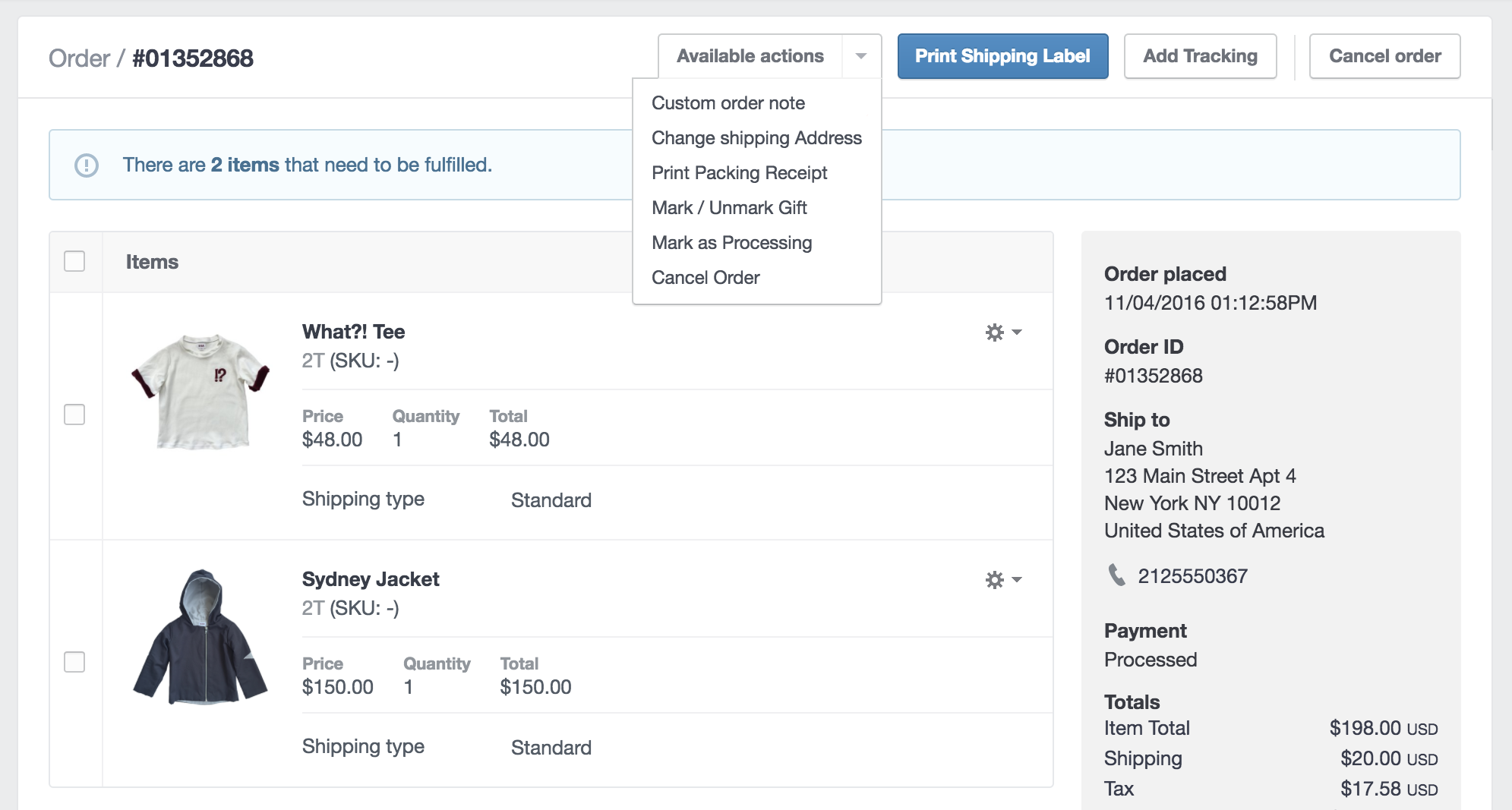The height and width of the screenshot is (810, 1512).
Task: Check the What?! Tee item checkbox
Action: click(x=74, y=414)
